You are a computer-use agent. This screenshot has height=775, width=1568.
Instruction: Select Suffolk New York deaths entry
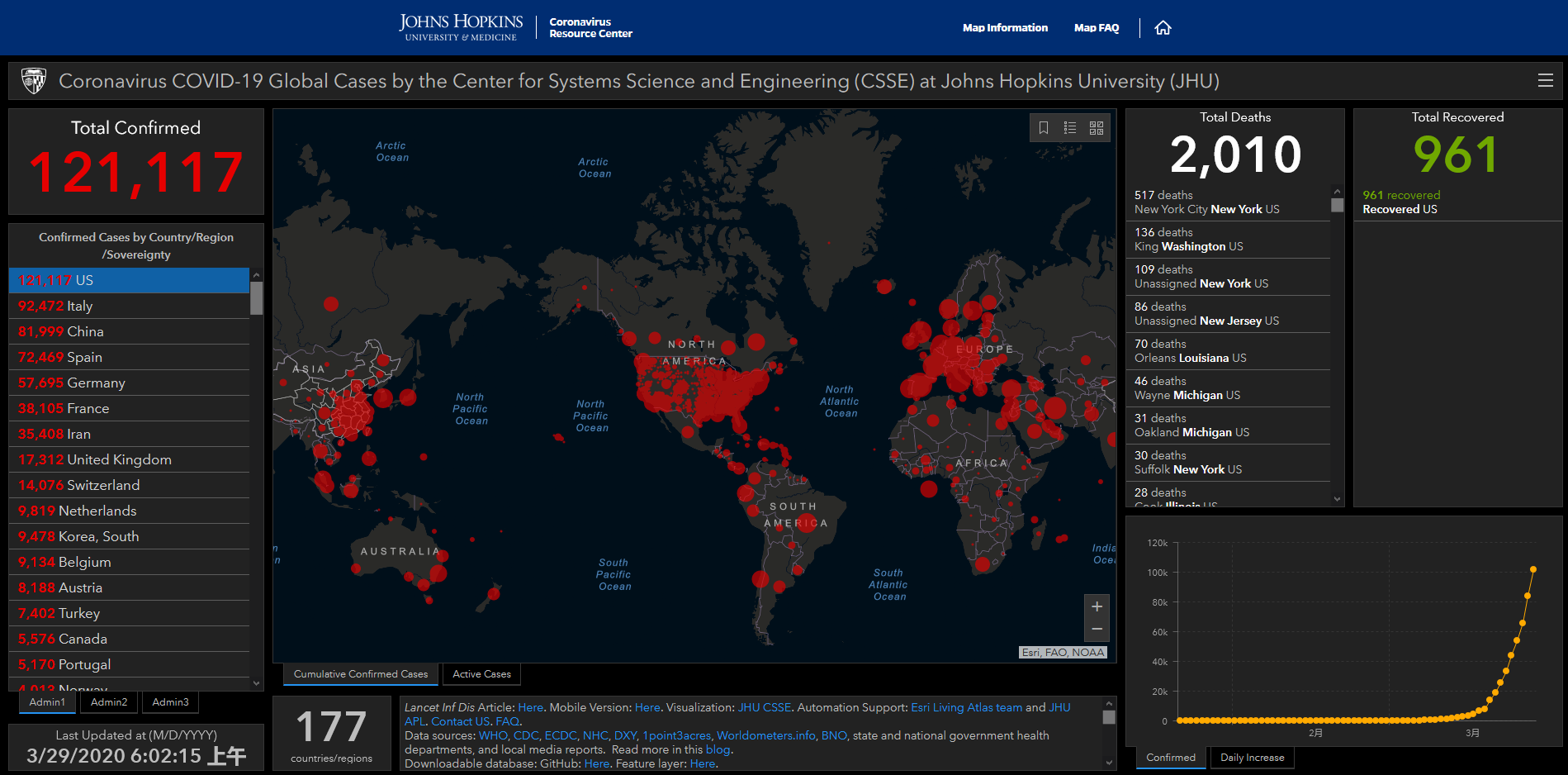coord(1228,463)
